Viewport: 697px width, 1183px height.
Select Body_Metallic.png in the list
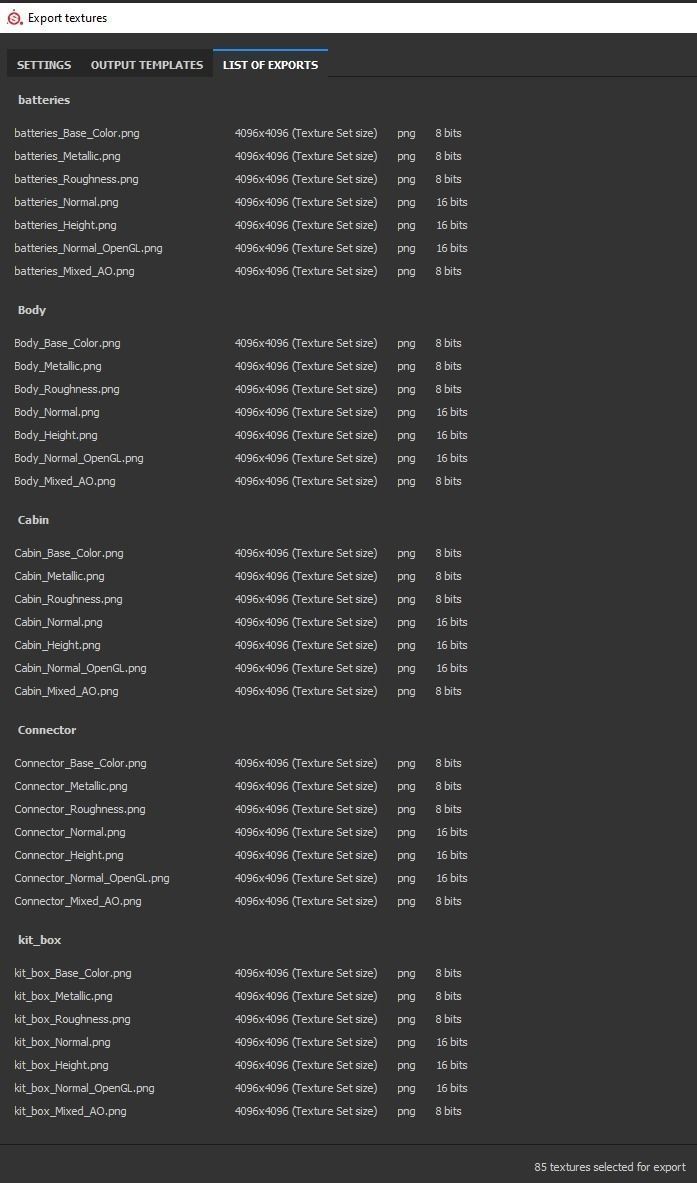click(58, 366)
